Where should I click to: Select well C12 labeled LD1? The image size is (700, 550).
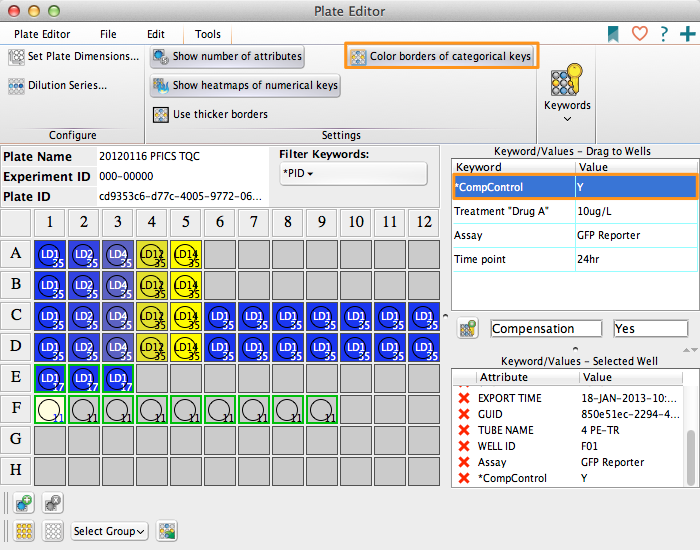[424, 317]
